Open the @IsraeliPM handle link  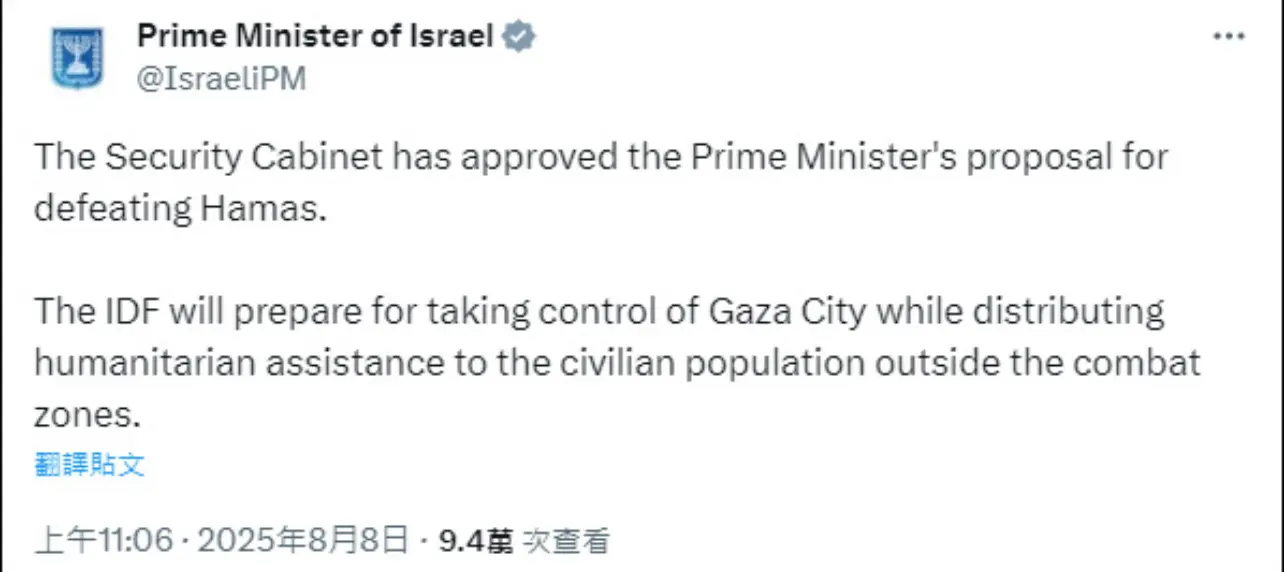click(220, 78)
